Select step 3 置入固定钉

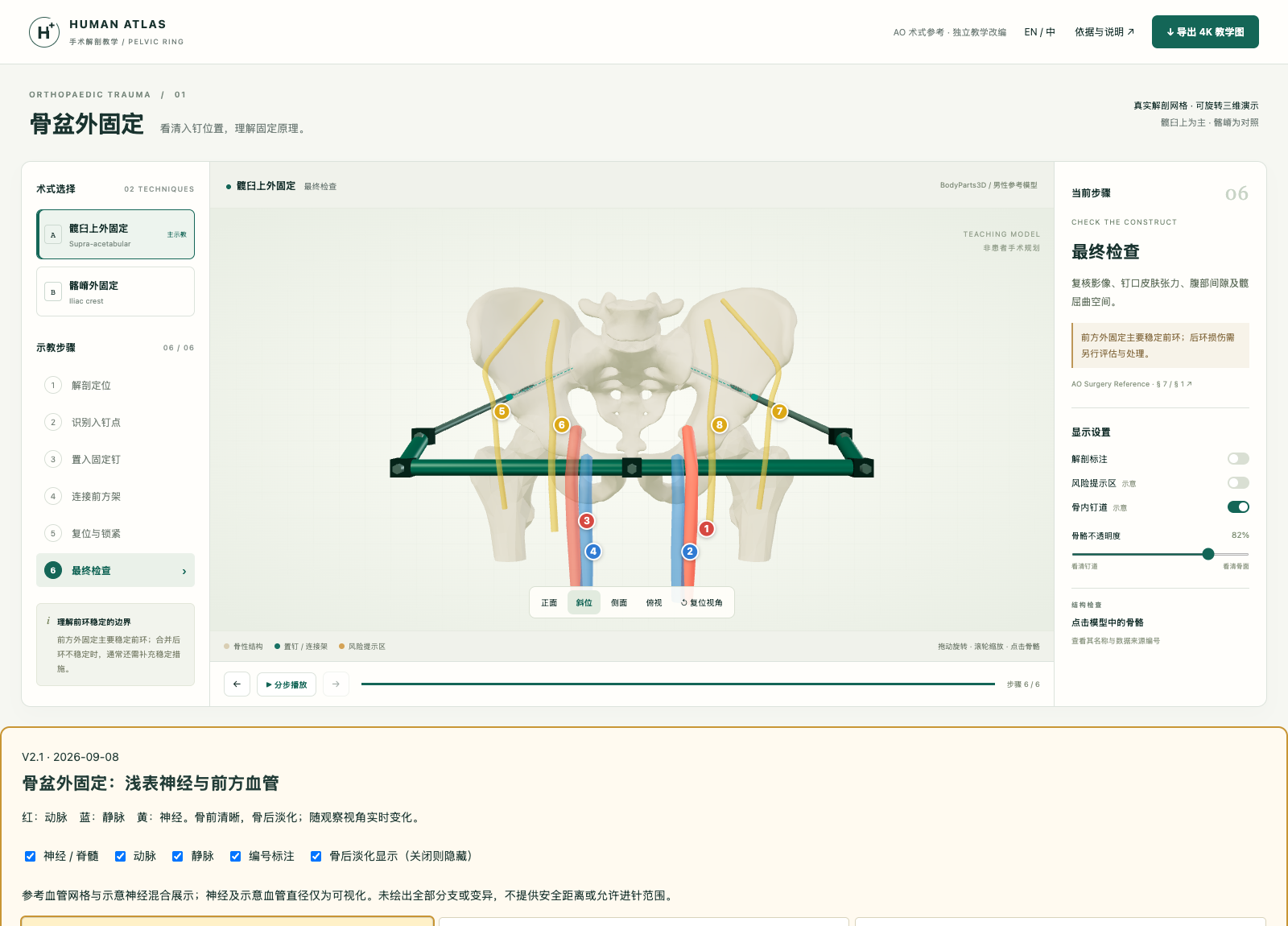[115, 459]
